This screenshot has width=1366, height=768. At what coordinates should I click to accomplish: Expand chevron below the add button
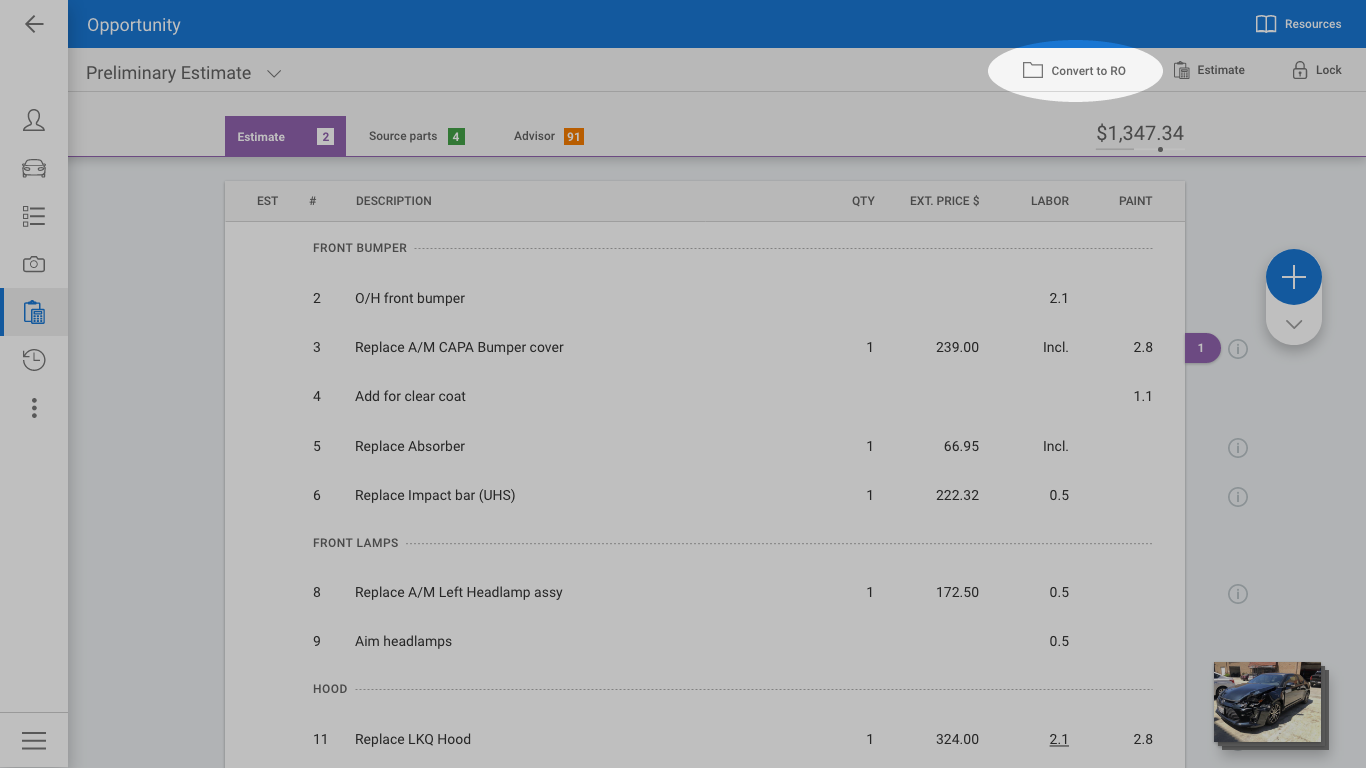pos(1294,325)
